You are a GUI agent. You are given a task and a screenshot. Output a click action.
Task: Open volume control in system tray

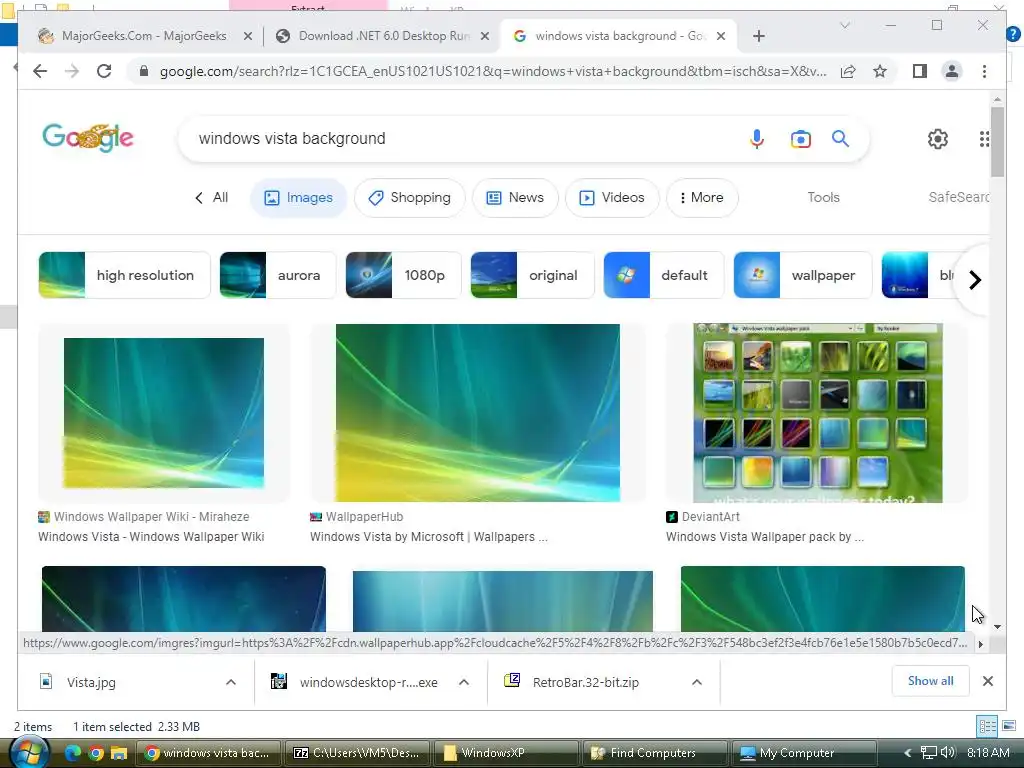pyautogui.click(x=948, y=752)
